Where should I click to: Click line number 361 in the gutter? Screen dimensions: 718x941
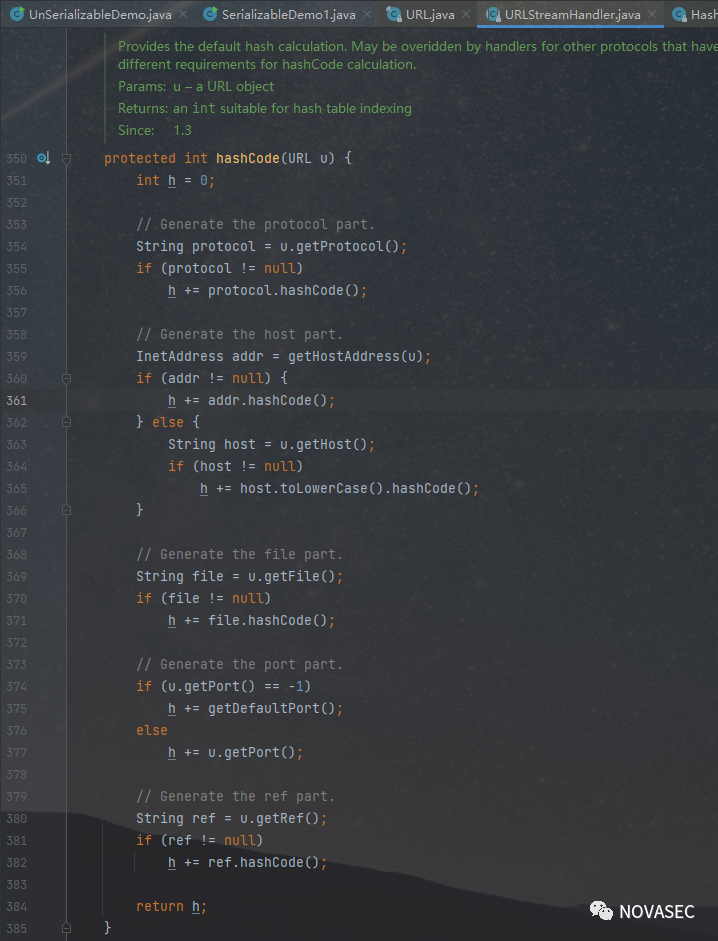click(17, 400)
